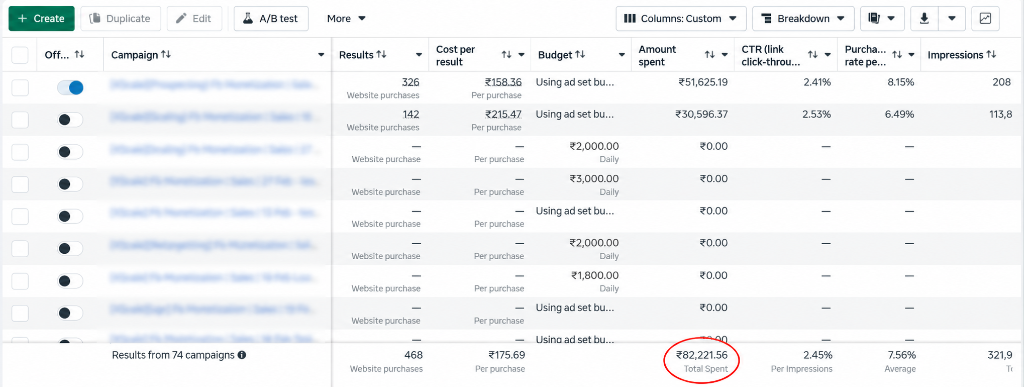The image size is (1024, 387).
Task: Click the 326 website purchases cell
Action: click(411, 82)
